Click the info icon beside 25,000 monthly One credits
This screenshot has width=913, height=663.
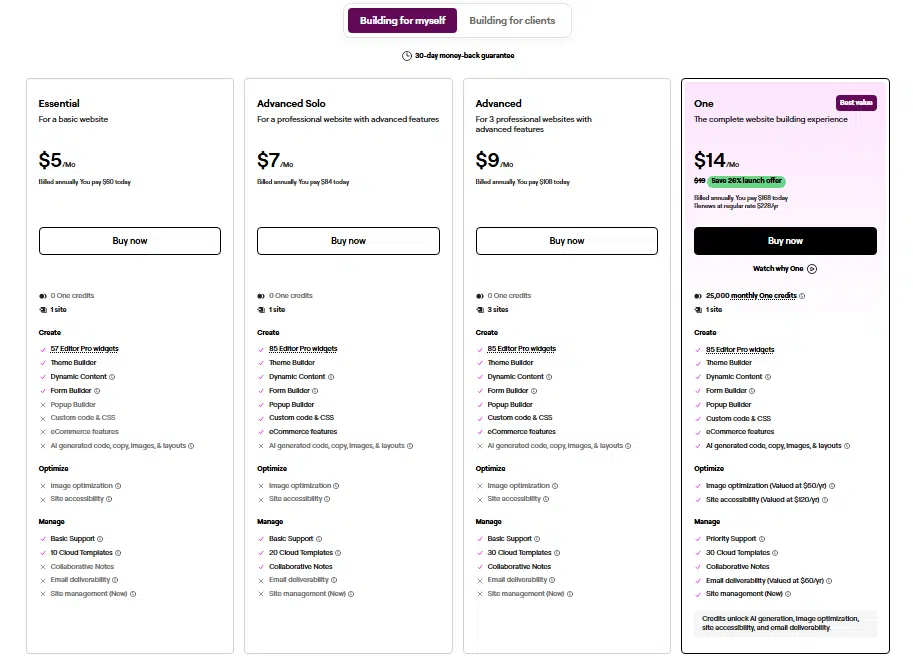[802, 296]
